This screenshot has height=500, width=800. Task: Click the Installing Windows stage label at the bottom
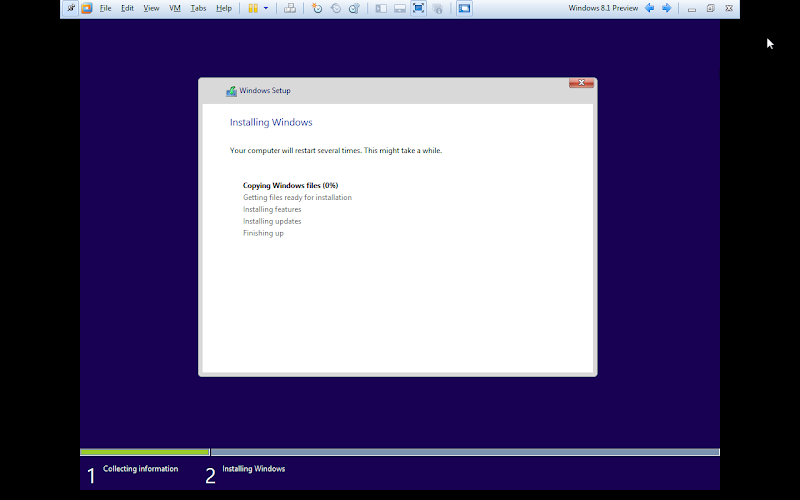pos(254,469)
